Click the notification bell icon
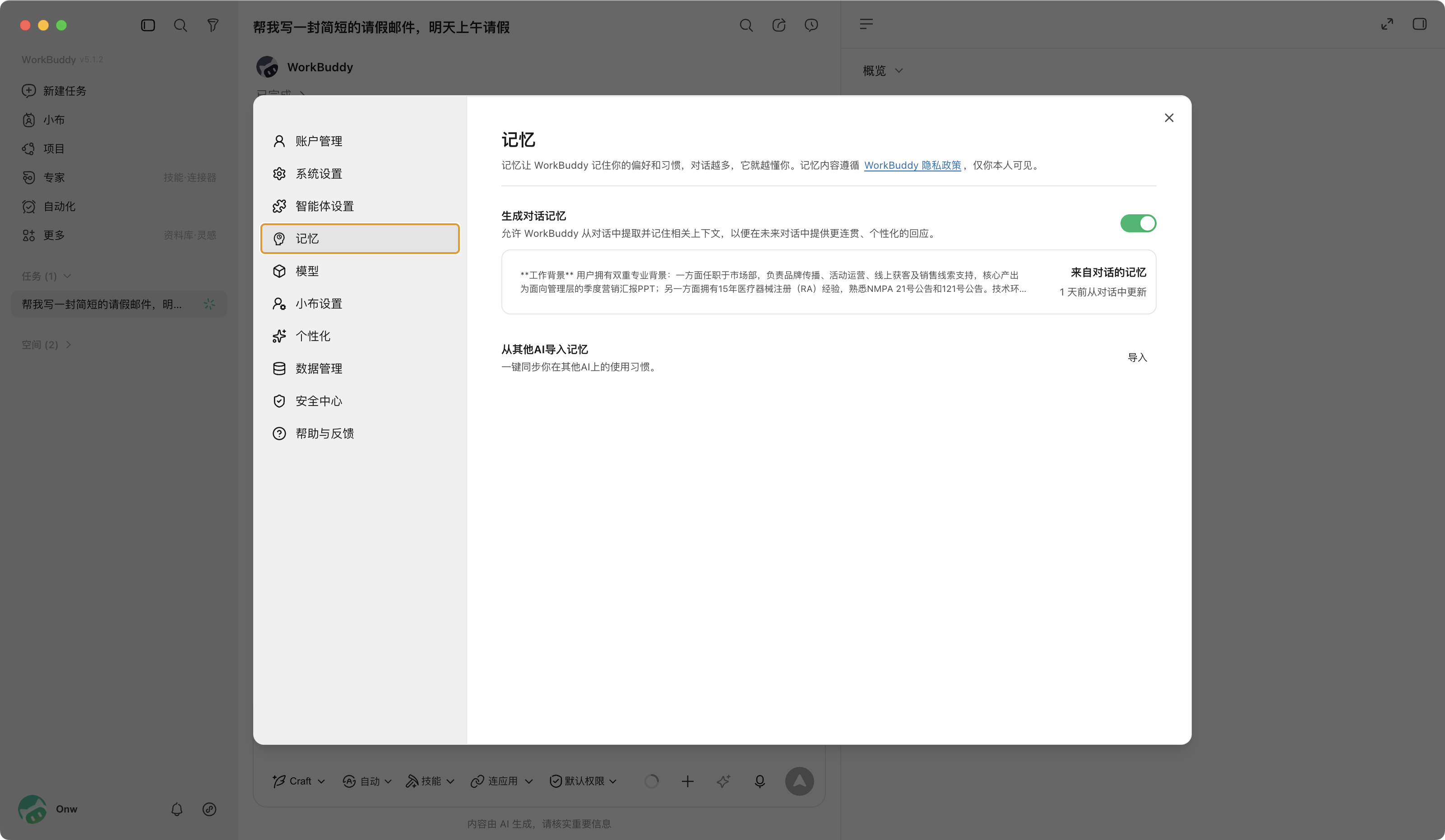 (x=176, y=809)
